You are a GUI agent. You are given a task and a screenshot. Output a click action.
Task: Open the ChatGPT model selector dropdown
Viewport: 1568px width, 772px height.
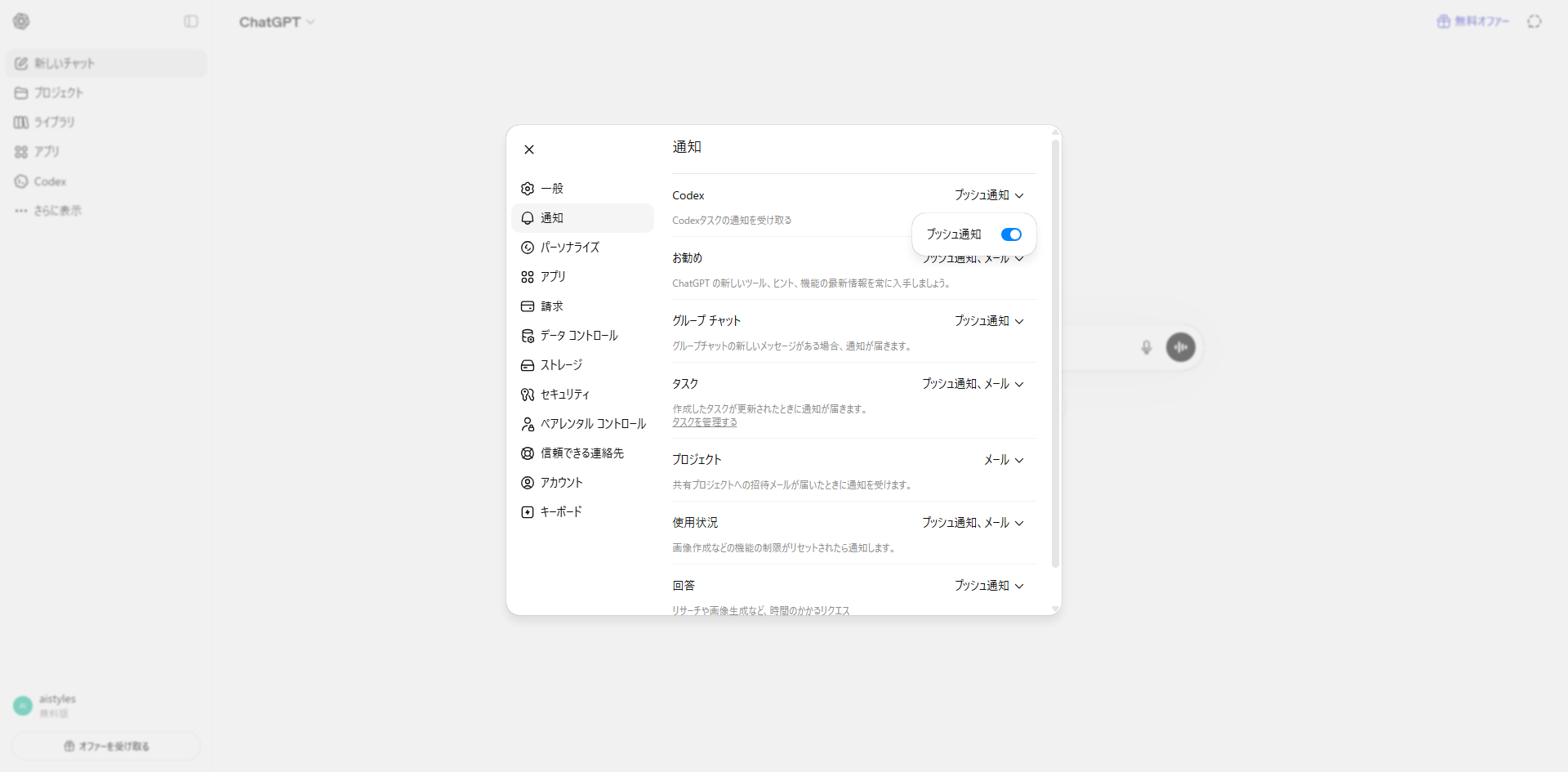(277, 22)
